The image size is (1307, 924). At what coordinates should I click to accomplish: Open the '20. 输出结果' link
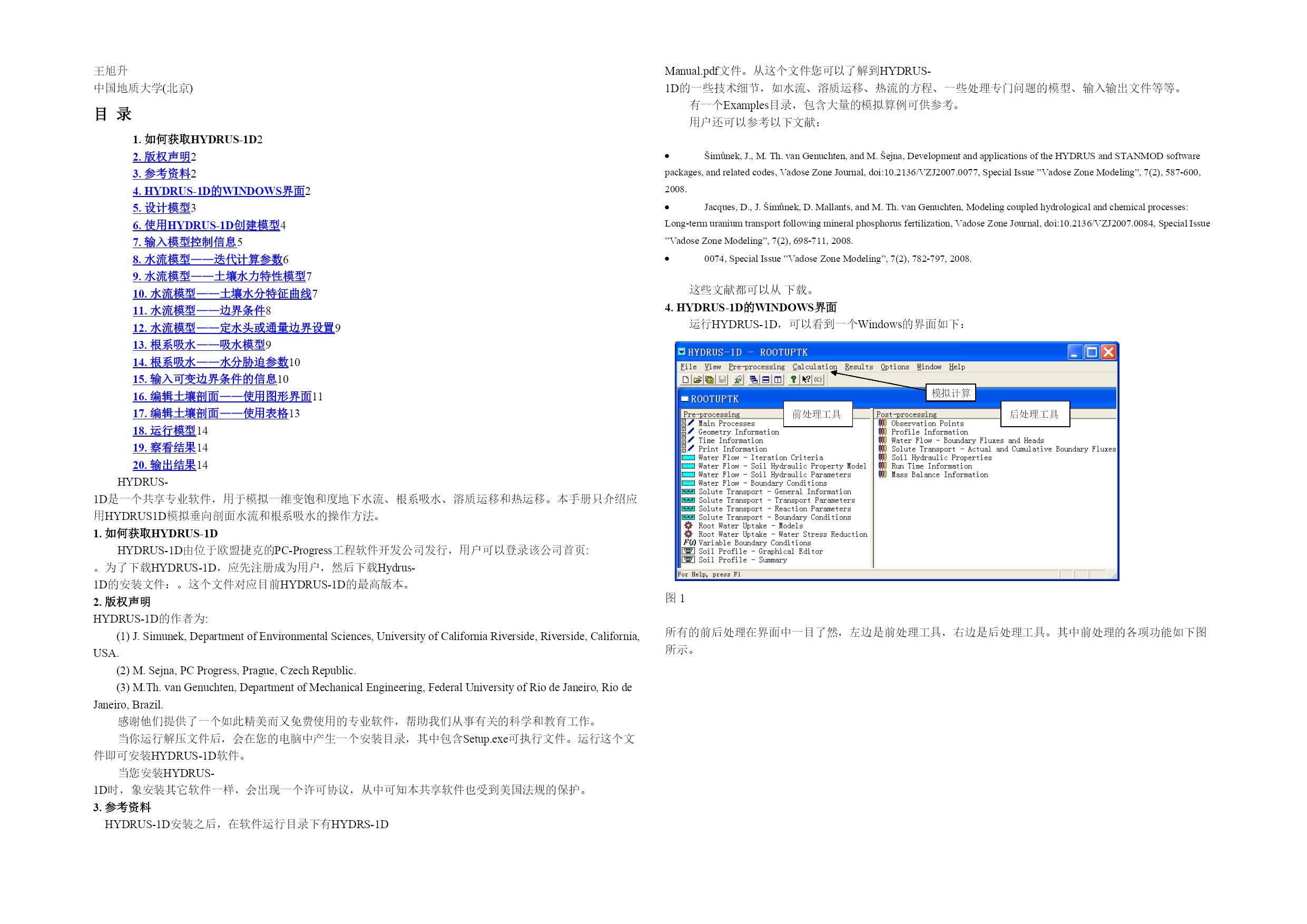(x=164, y=465)
